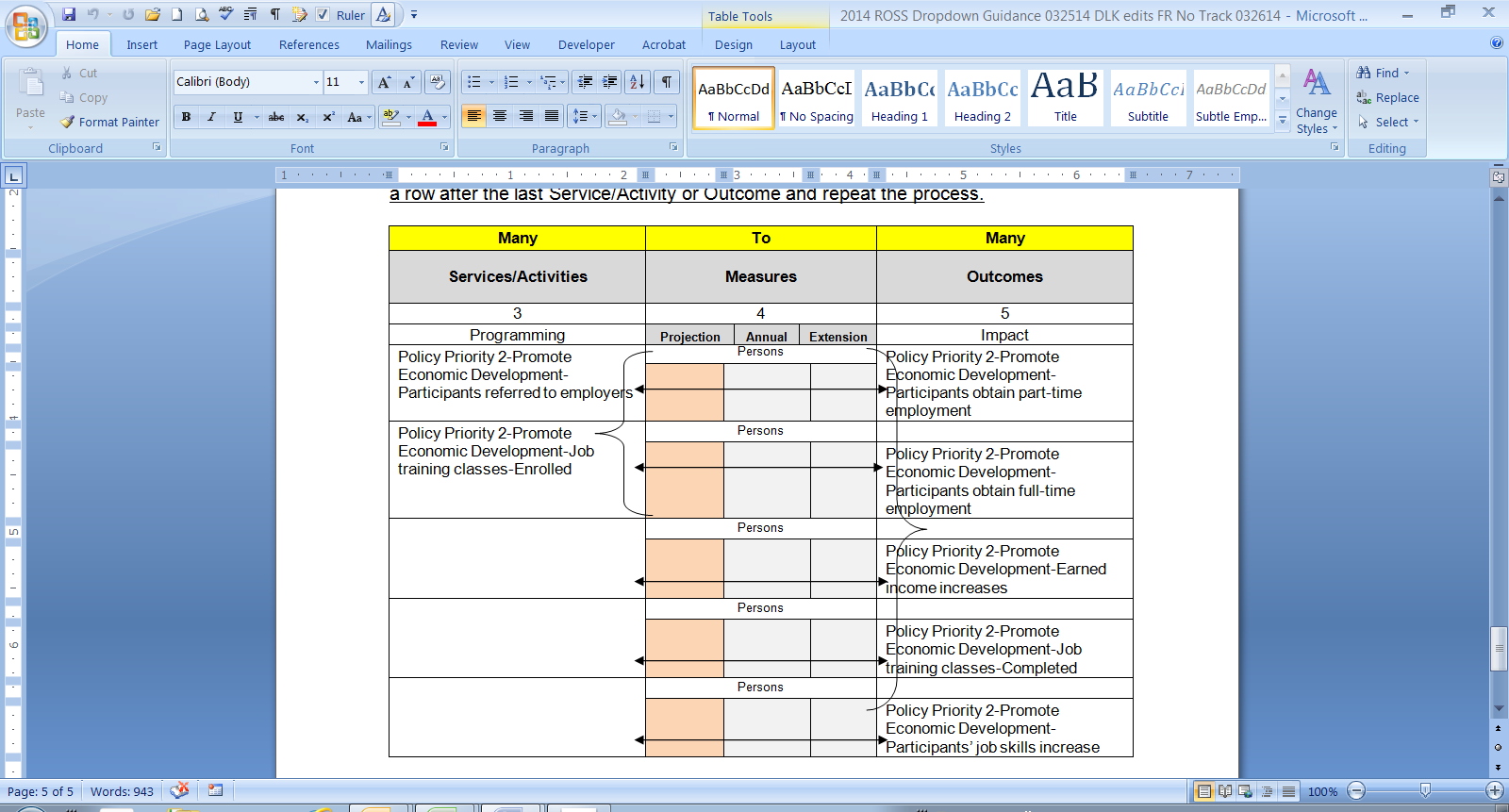Open the Change Case dropdown
1509x812 pixels.
point(357,117)
